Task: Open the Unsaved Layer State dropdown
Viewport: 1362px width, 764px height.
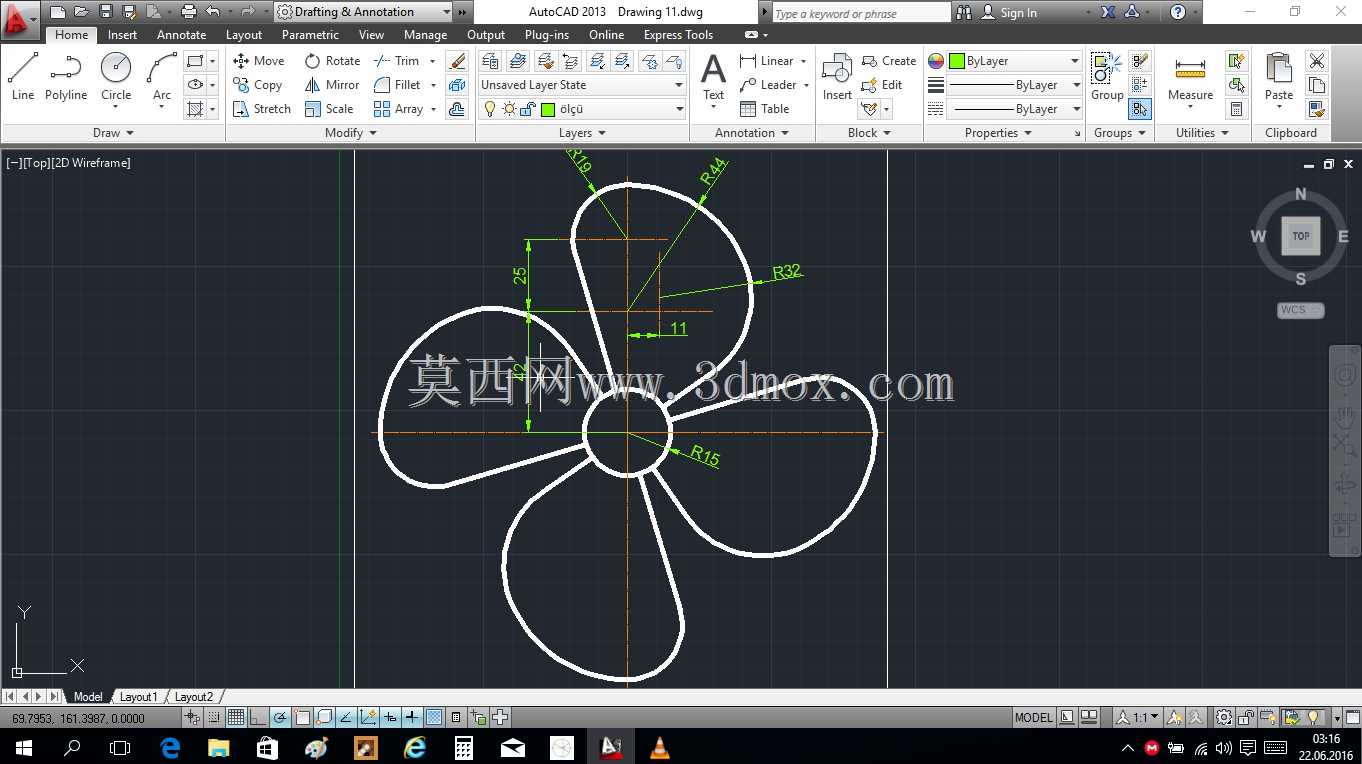Action: pyautogui.click(x=582, y=85)
